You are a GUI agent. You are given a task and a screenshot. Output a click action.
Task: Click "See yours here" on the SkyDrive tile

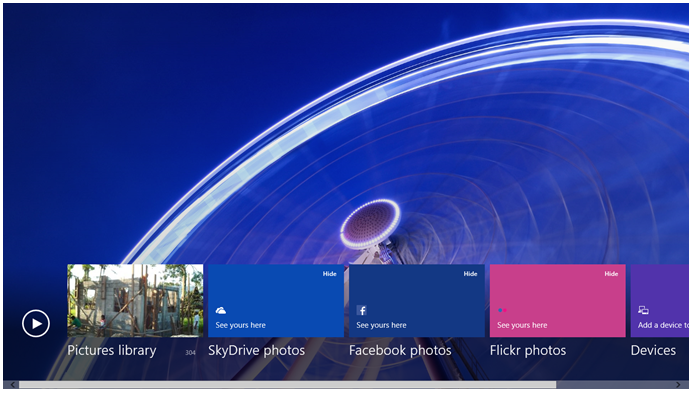(x=240, y=325)
